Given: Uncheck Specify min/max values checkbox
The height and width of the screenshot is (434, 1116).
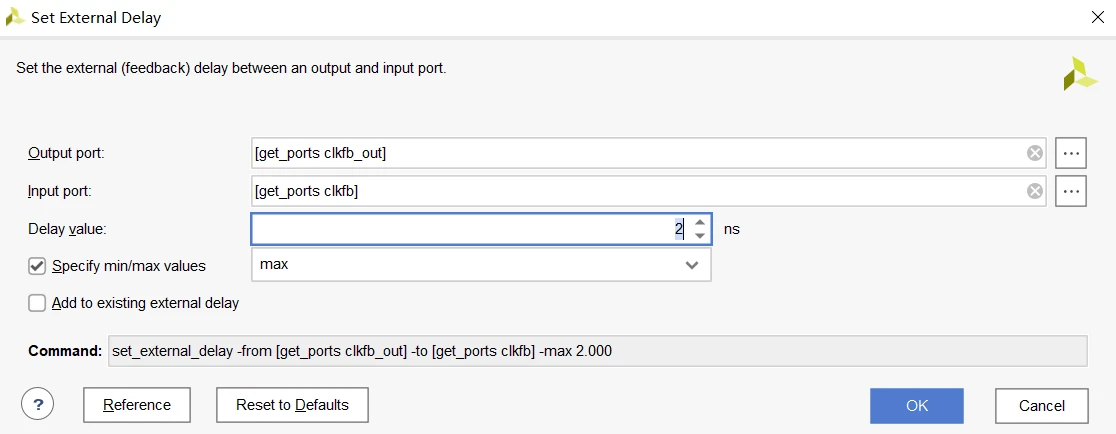Looking at the screenshot, I should [x=37, y=266].
